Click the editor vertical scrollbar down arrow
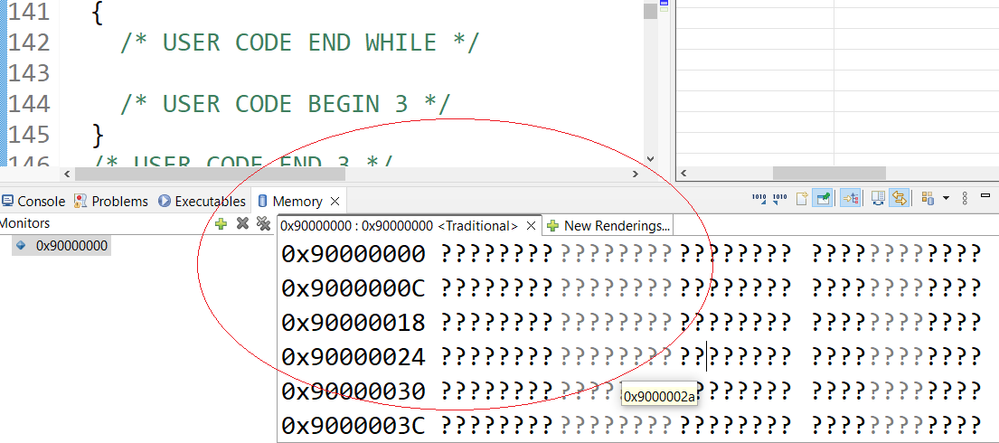This screenshot has height=443, width=999. tap(650, 159)
